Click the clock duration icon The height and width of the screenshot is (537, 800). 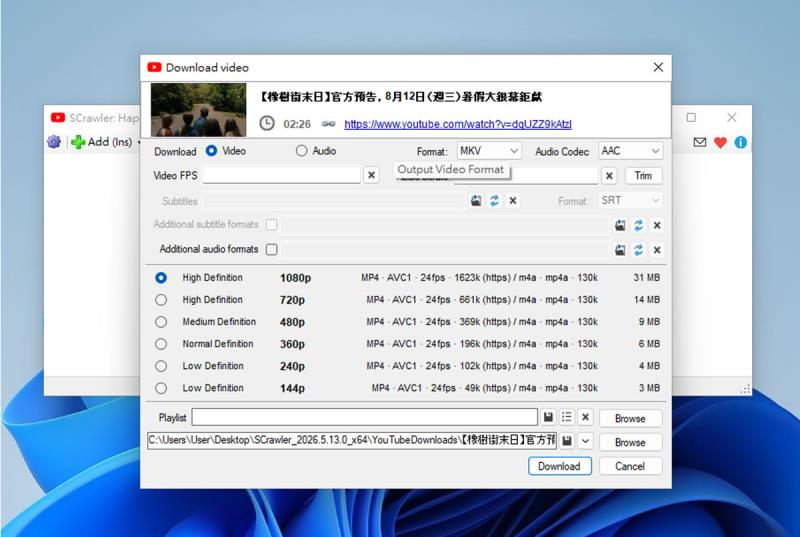click(x=267, y=123)
